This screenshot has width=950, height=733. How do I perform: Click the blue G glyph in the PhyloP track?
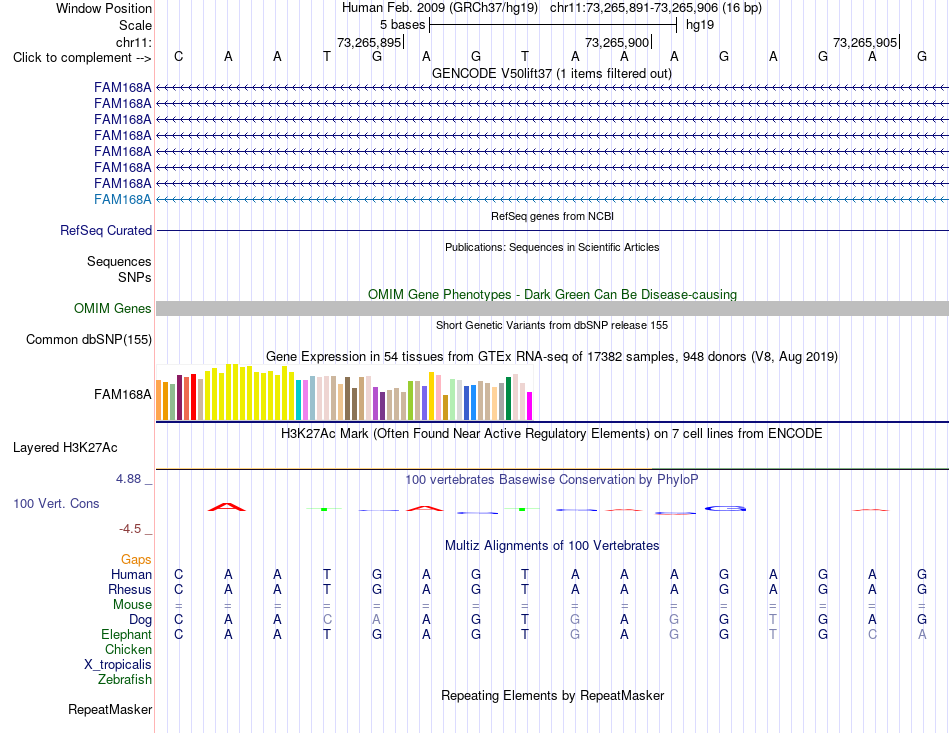pos(725,508)
